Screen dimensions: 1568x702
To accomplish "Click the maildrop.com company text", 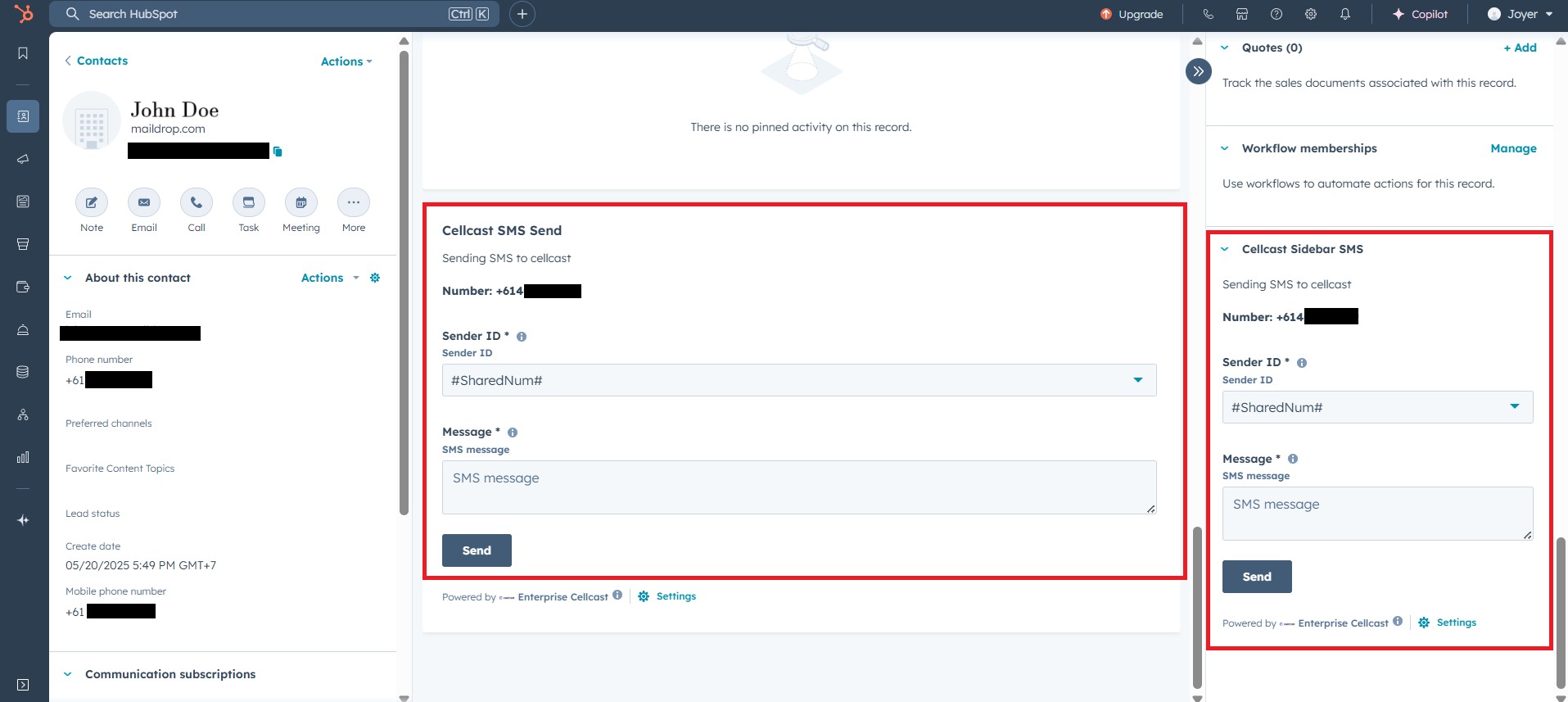I will [x=168, y=129].
